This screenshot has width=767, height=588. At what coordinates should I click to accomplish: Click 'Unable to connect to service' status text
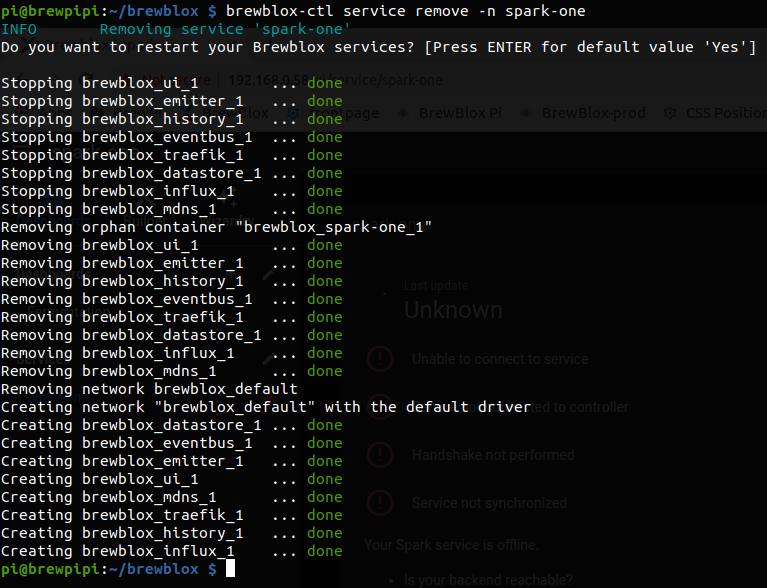click(x=500, y=359)
